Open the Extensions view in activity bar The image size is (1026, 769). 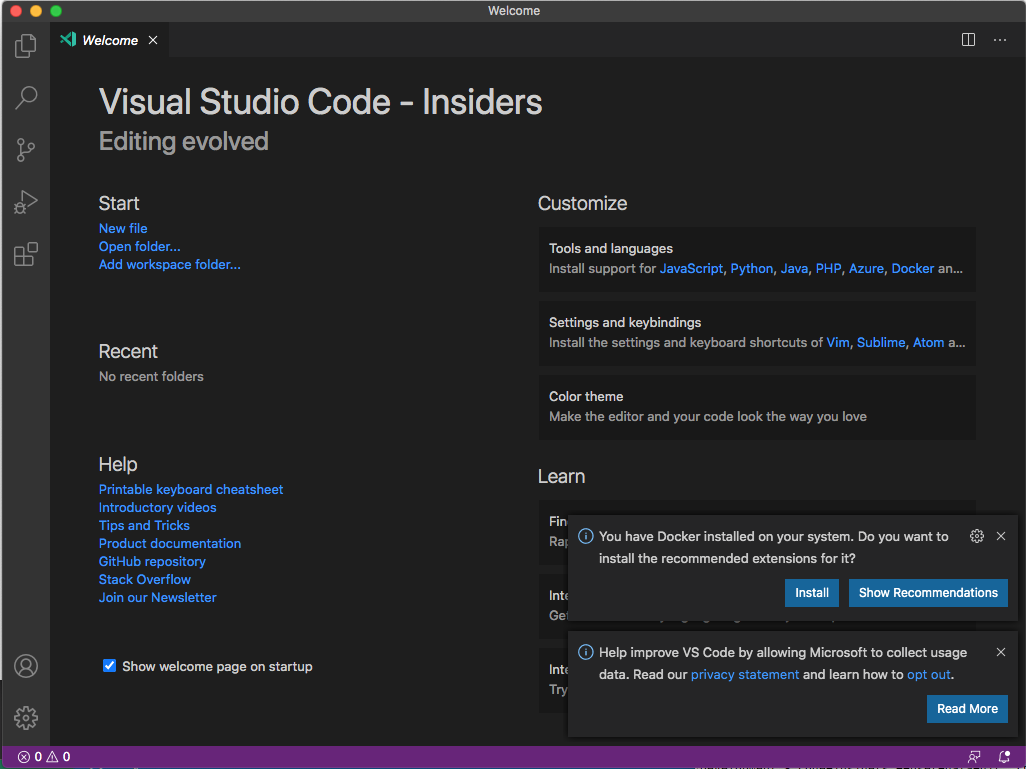coord(26,254)
